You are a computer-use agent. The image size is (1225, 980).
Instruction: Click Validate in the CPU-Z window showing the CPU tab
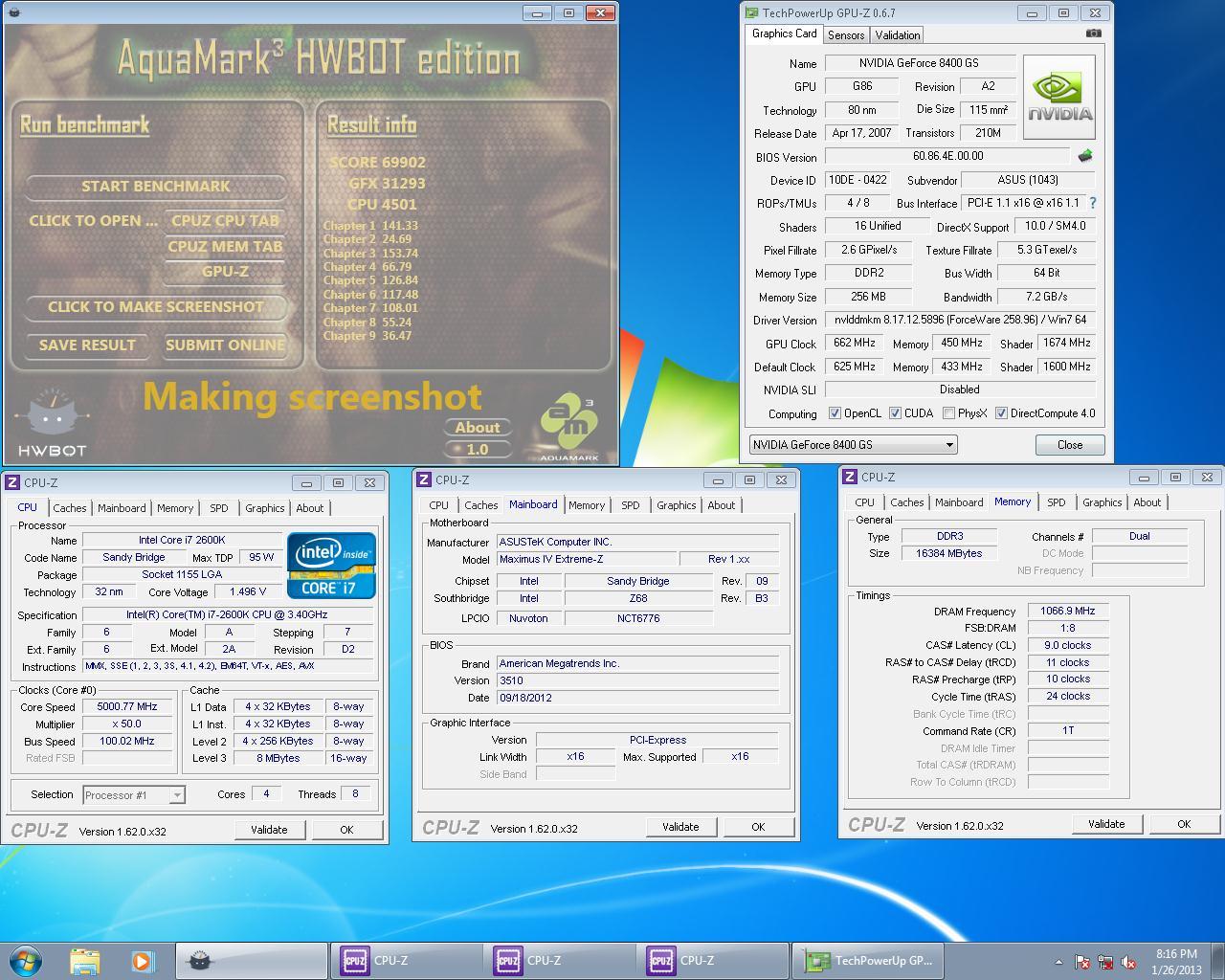click(x=269, y=830)
